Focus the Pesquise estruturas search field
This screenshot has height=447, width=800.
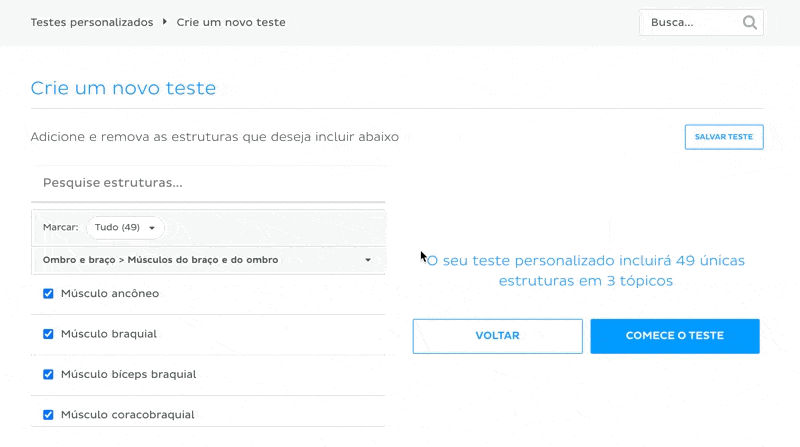208,183
